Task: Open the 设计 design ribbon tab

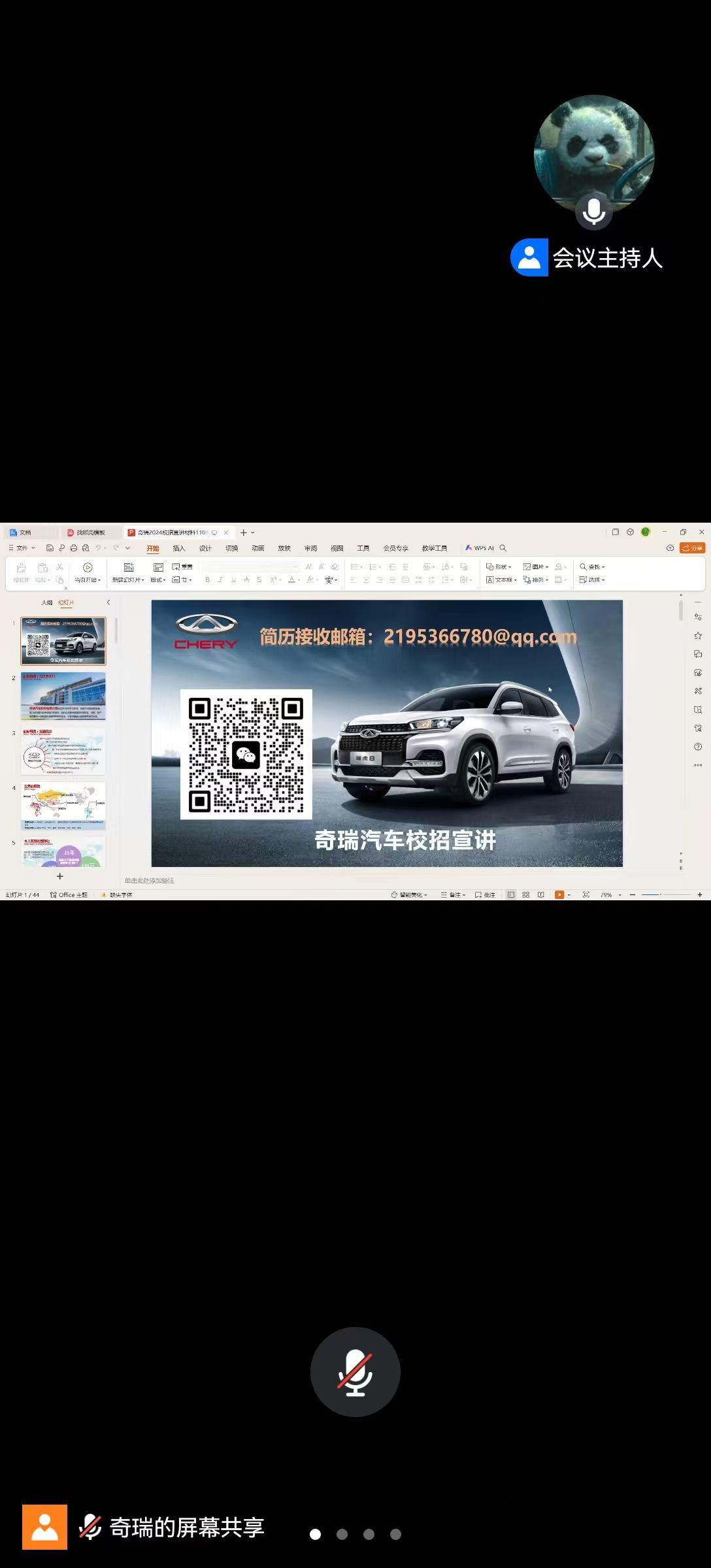Action: pyautogui.click(x=205, y=549)
